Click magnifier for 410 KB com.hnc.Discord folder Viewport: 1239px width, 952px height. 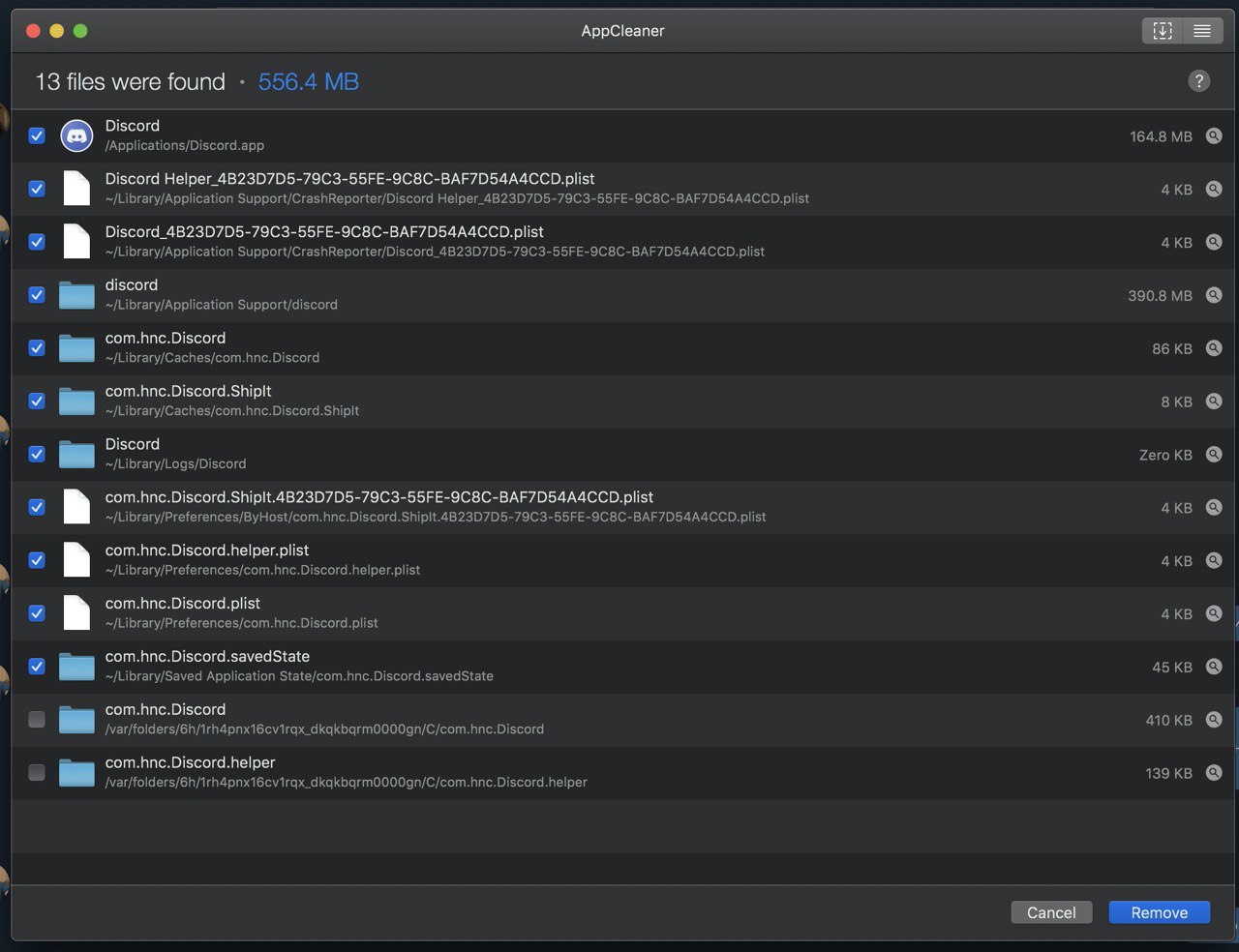point(1214,720)
